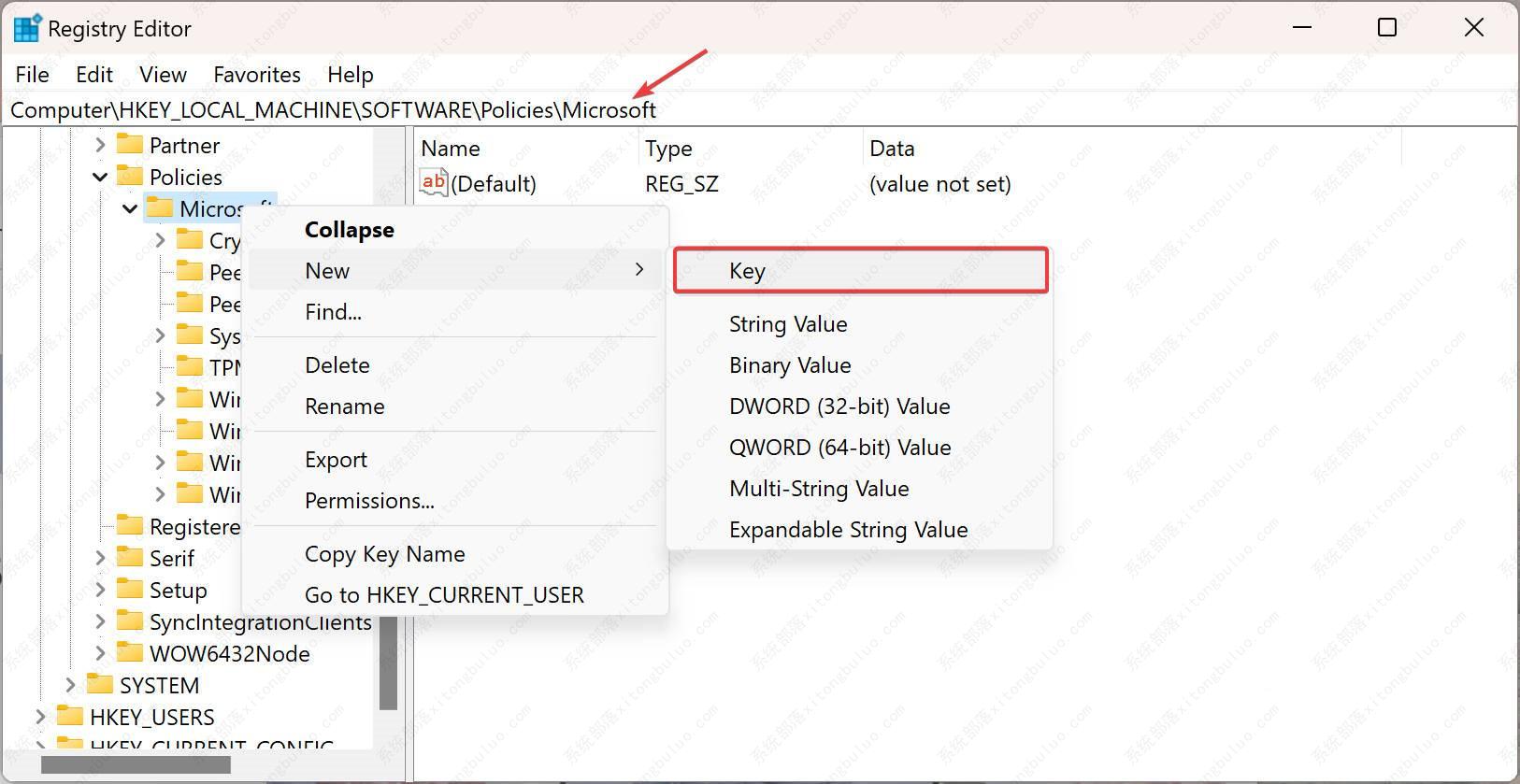This screenshot has height=784, width=1520.
Task: Expand the Partner tree node
Action: (100, 145)
